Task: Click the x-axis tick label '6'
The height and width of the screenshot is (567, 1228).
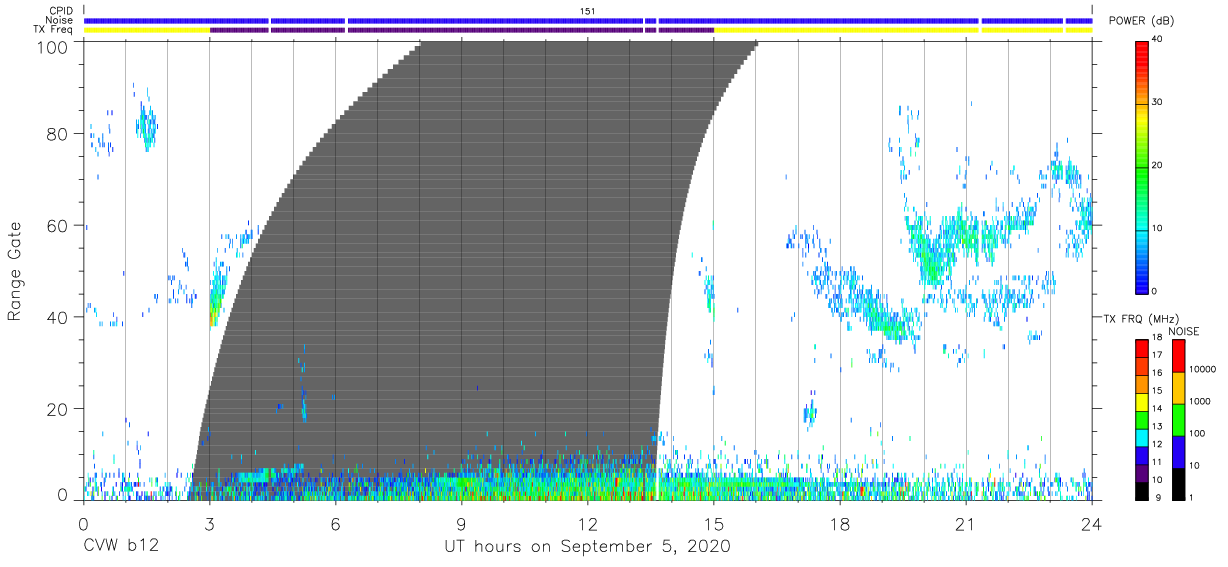Action: pos(335,525)
